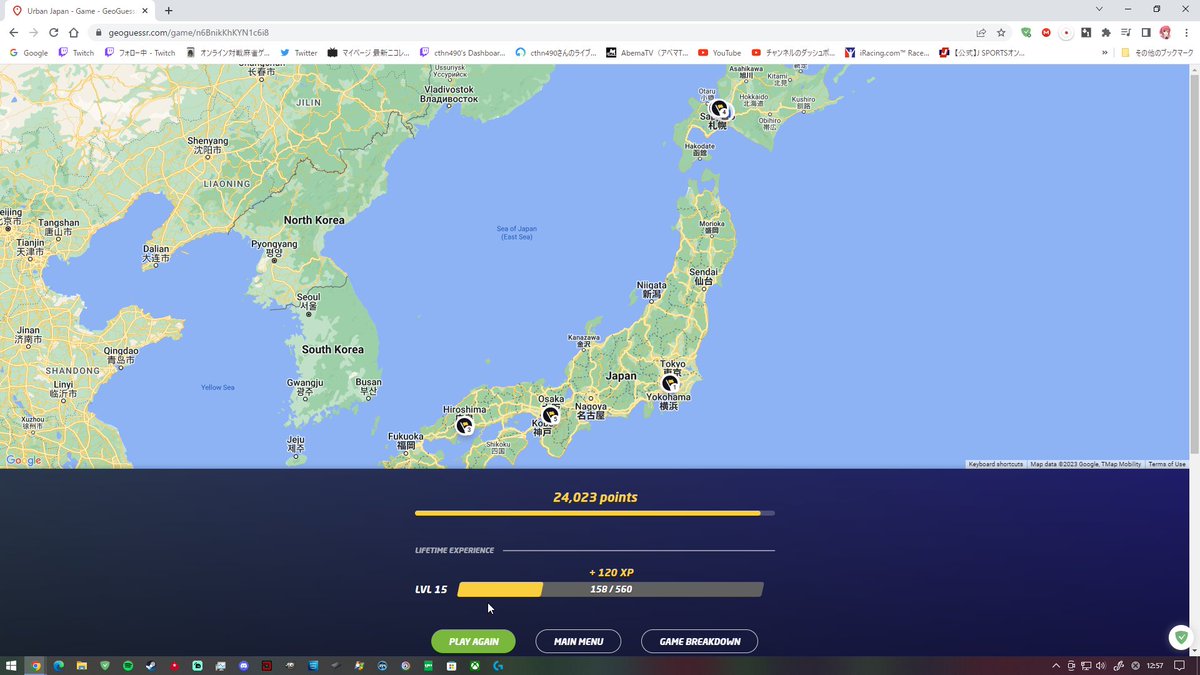This screenshot has width=1200, height=675.
Task: Open a new browser tab
Action: 168,10
